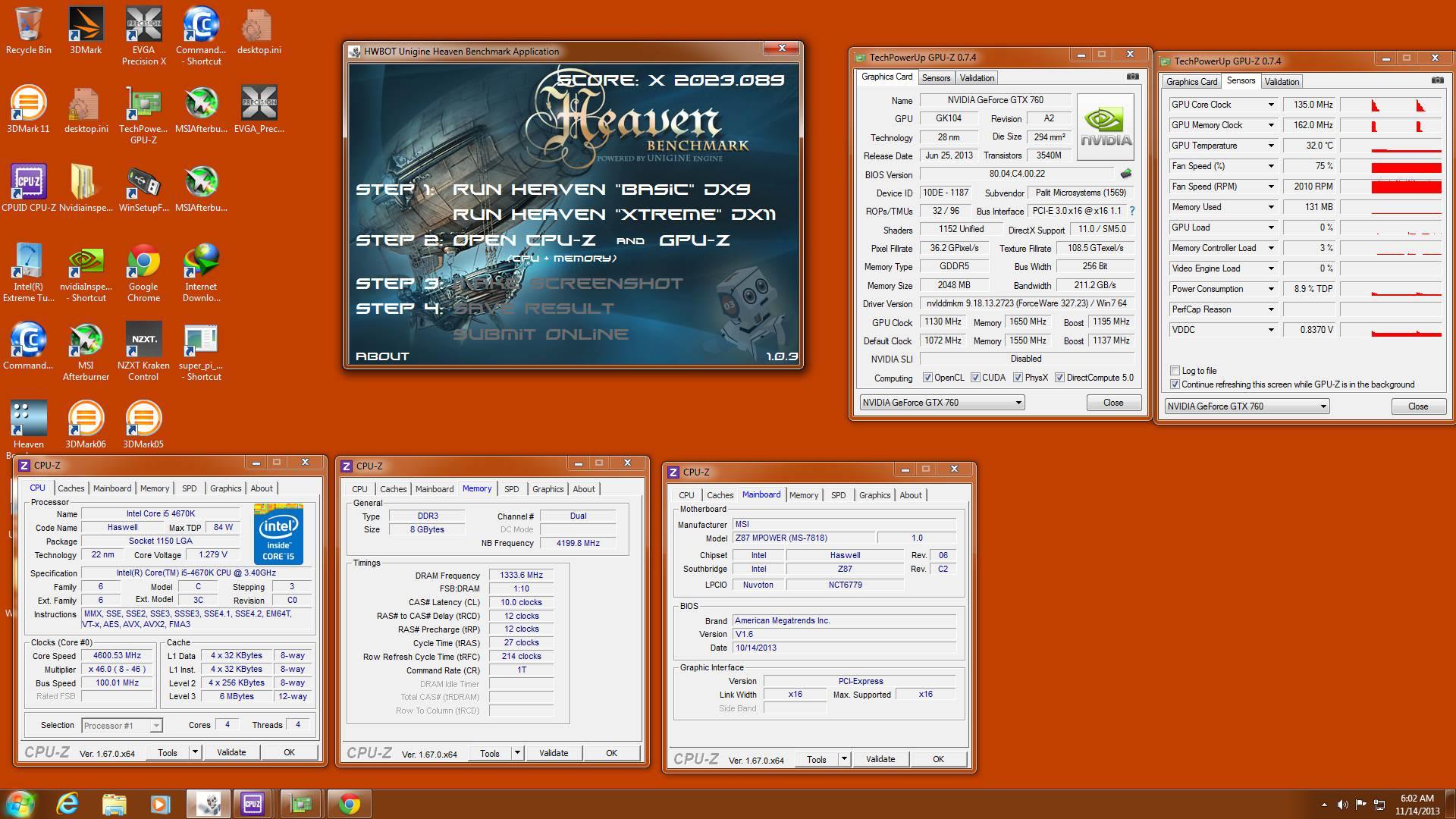Expand the Fan Speed (%) sensor dropdown
This screenshot has width=1456, height=819.
pos(1271,166)
